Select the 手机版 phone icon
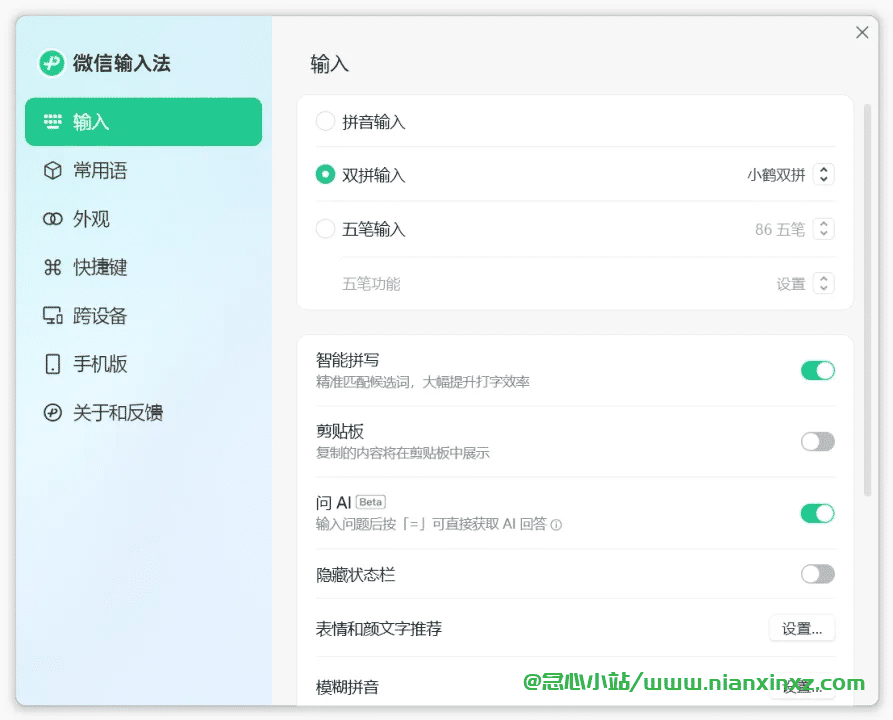The height and width of the screenshot is (720, 893). pos(52,364)
